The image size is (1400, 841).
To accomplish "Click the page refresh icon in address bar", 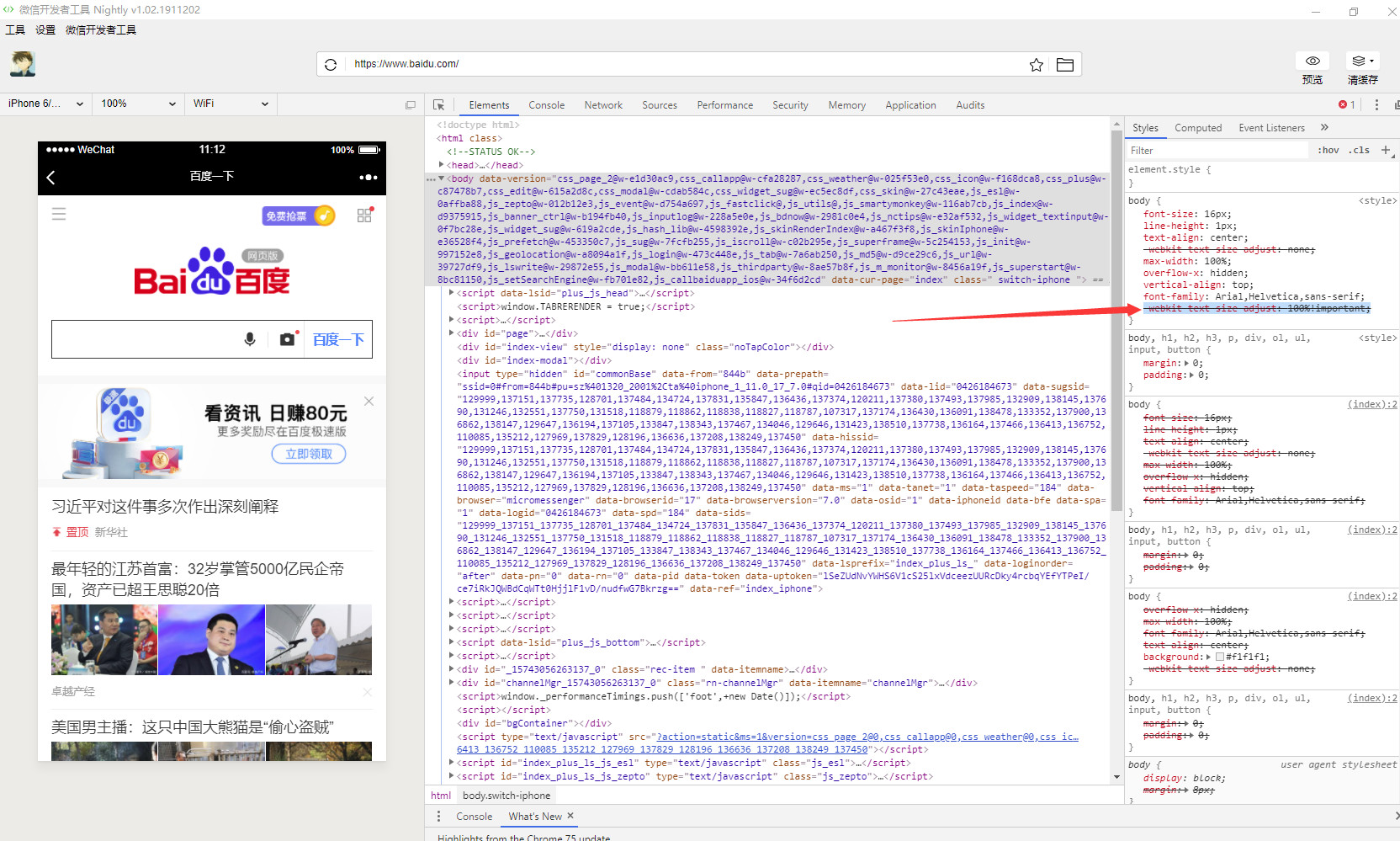I will coord(331,65).
